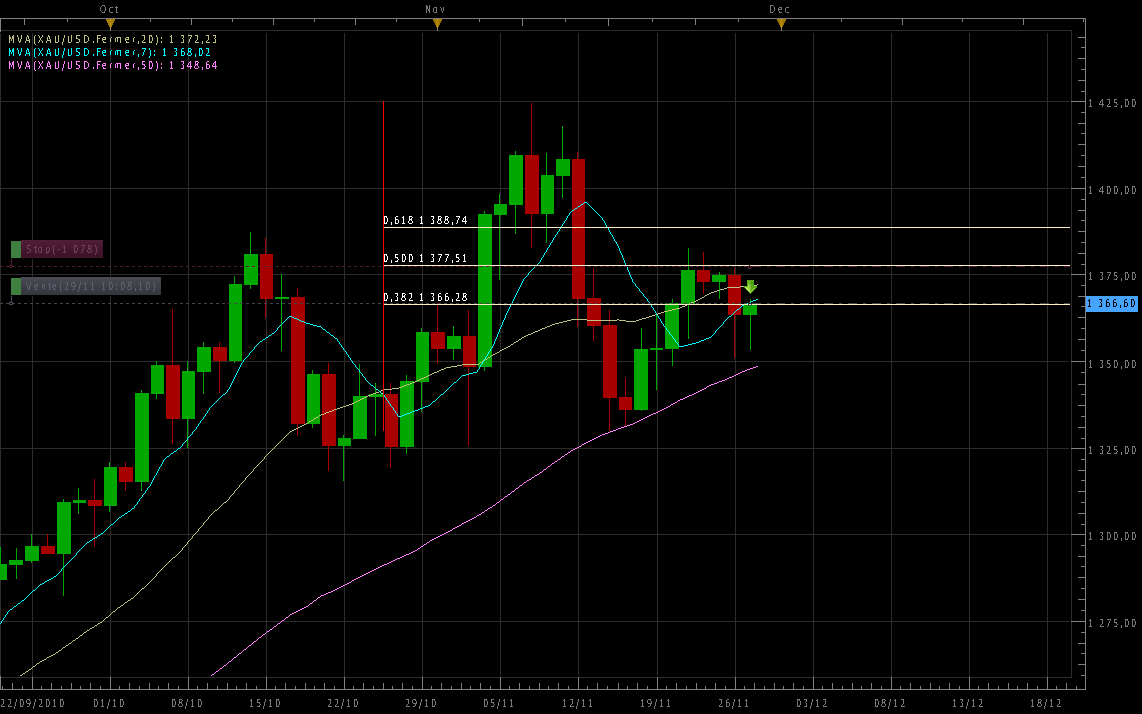Click the Oct month triangle marker
Screen dimensions: 1142x714
(x=110, y=22)
